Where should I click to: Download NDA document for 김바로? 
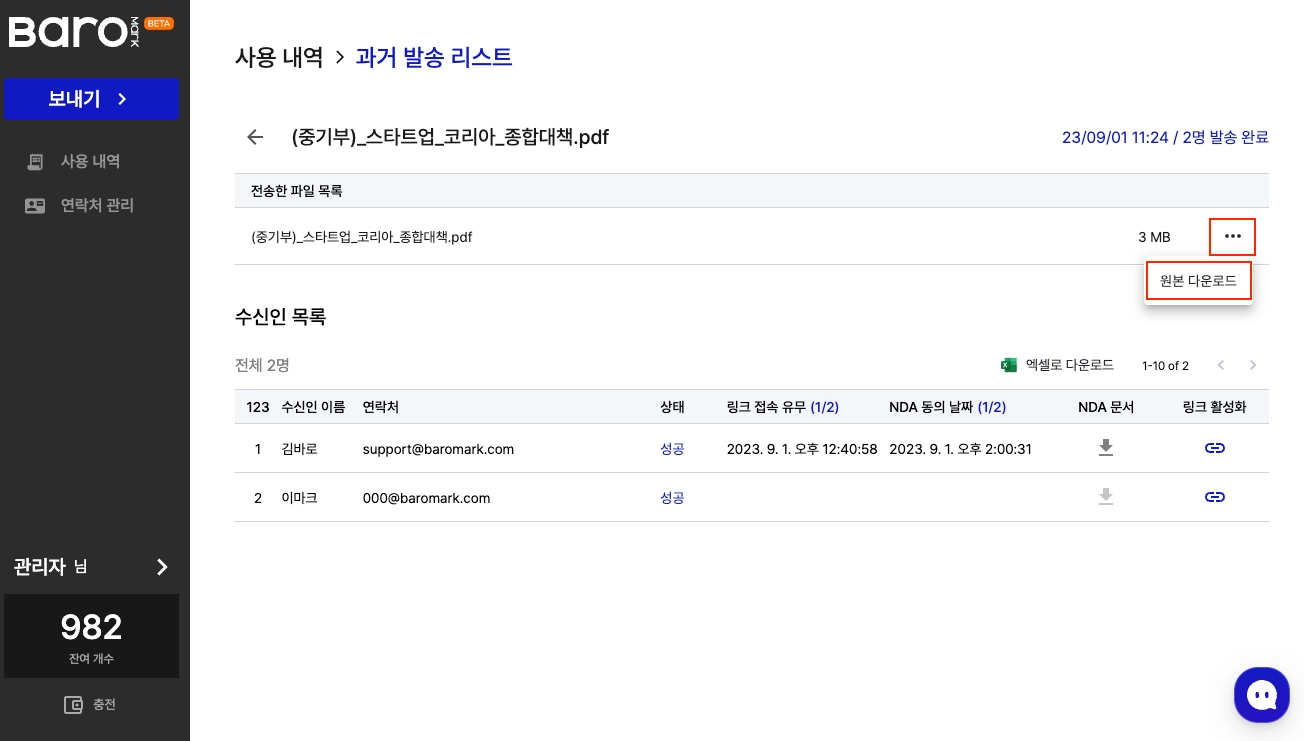[1106, 448]
